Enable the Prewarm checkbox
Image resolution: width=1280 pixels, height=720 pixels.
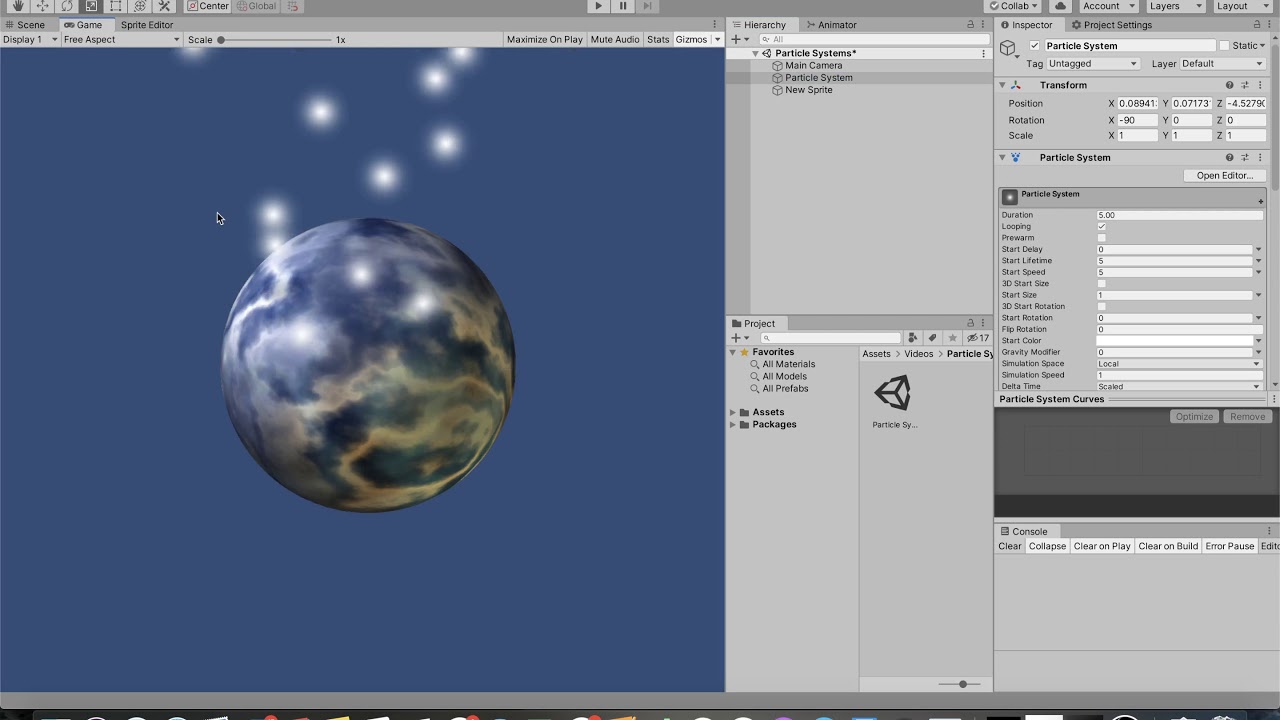click(1102, 238)
